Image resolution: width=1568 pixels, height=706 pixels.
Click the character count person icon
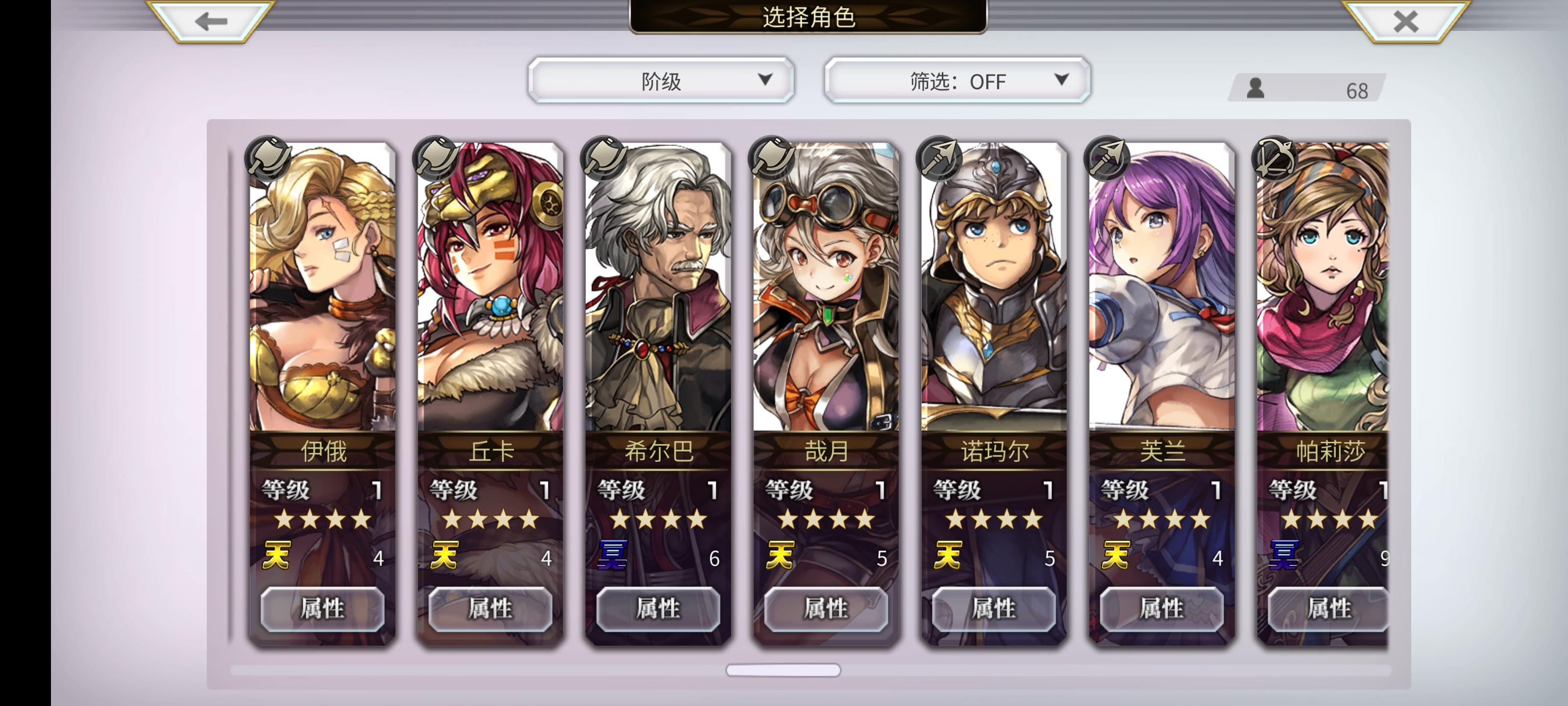coord(1255,88)
